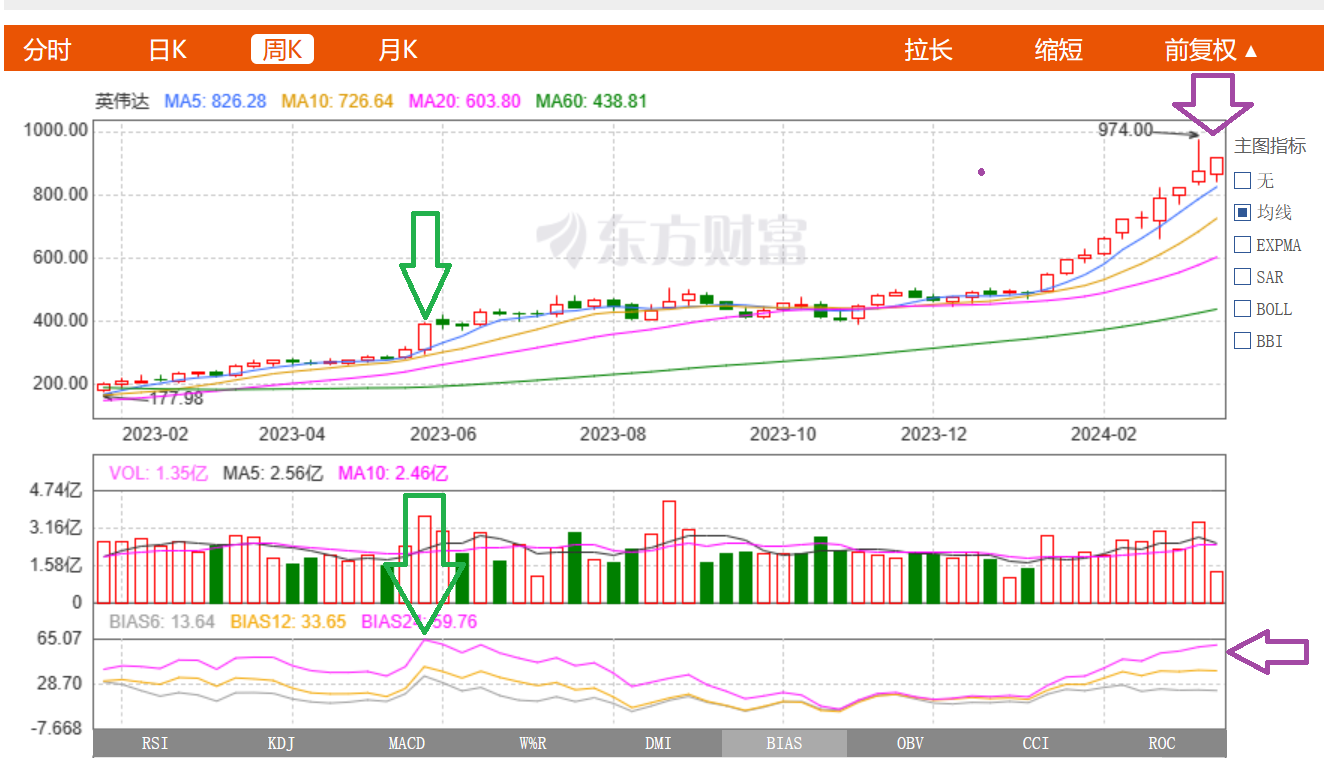Open the 前复权 adjustment dropdown
The height and width of the screenshot is (758, 1324).
coord(1211,50)
